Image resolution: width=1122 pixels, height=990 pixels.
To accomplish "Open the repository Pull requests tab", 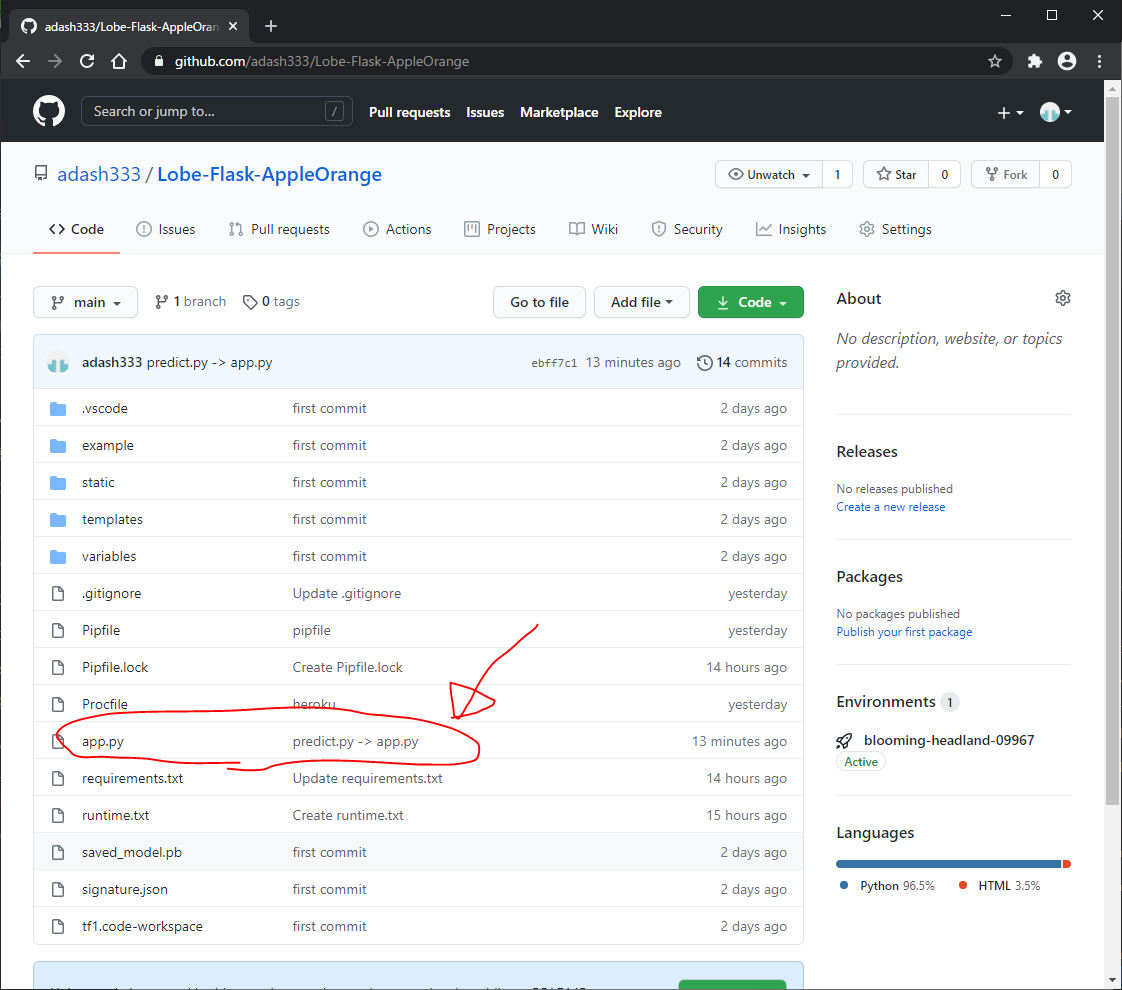I will 279,230.
